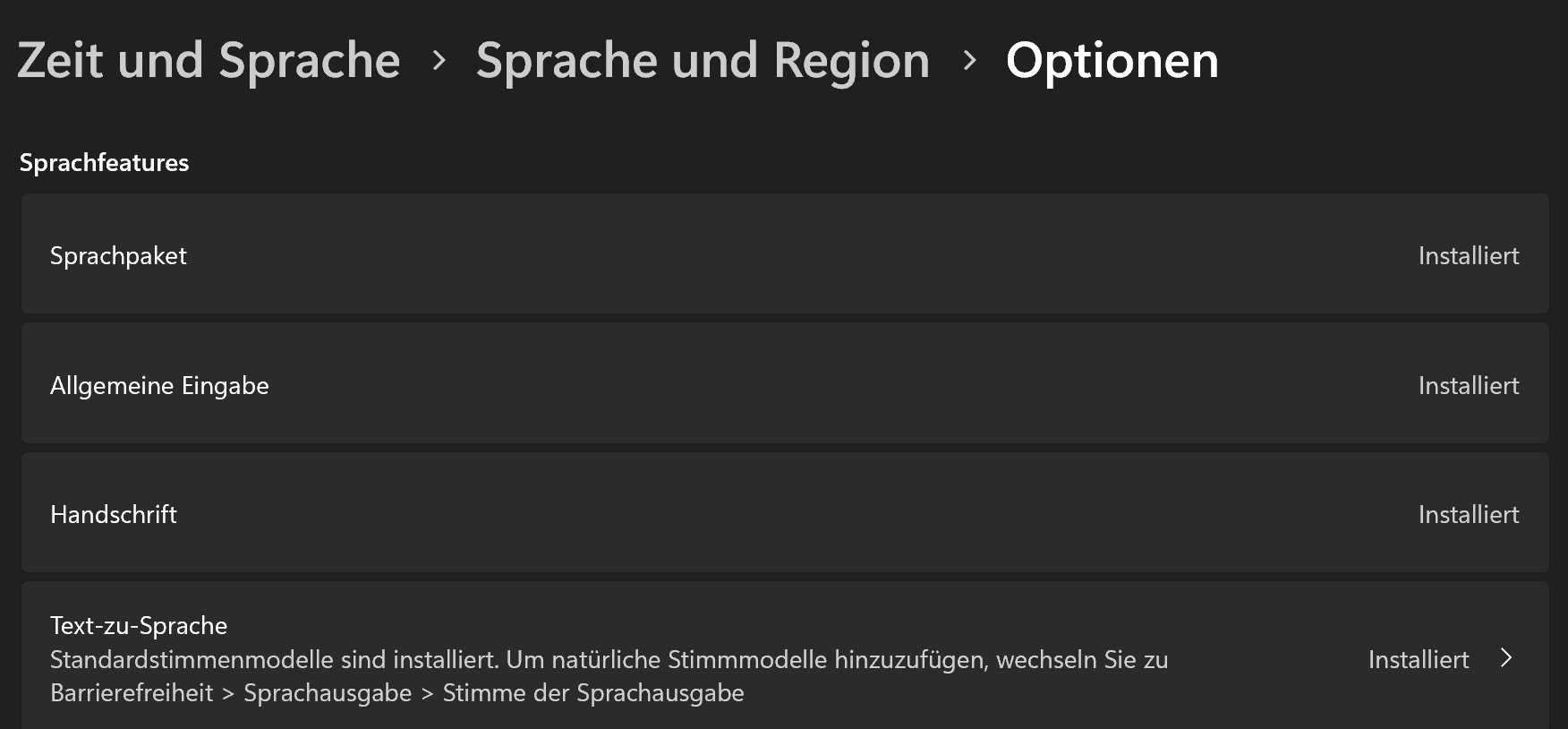Go back to Zeit und Sprache breadcrumb
The width and height of the screenshot is (1568, 729).
[209, 61]
